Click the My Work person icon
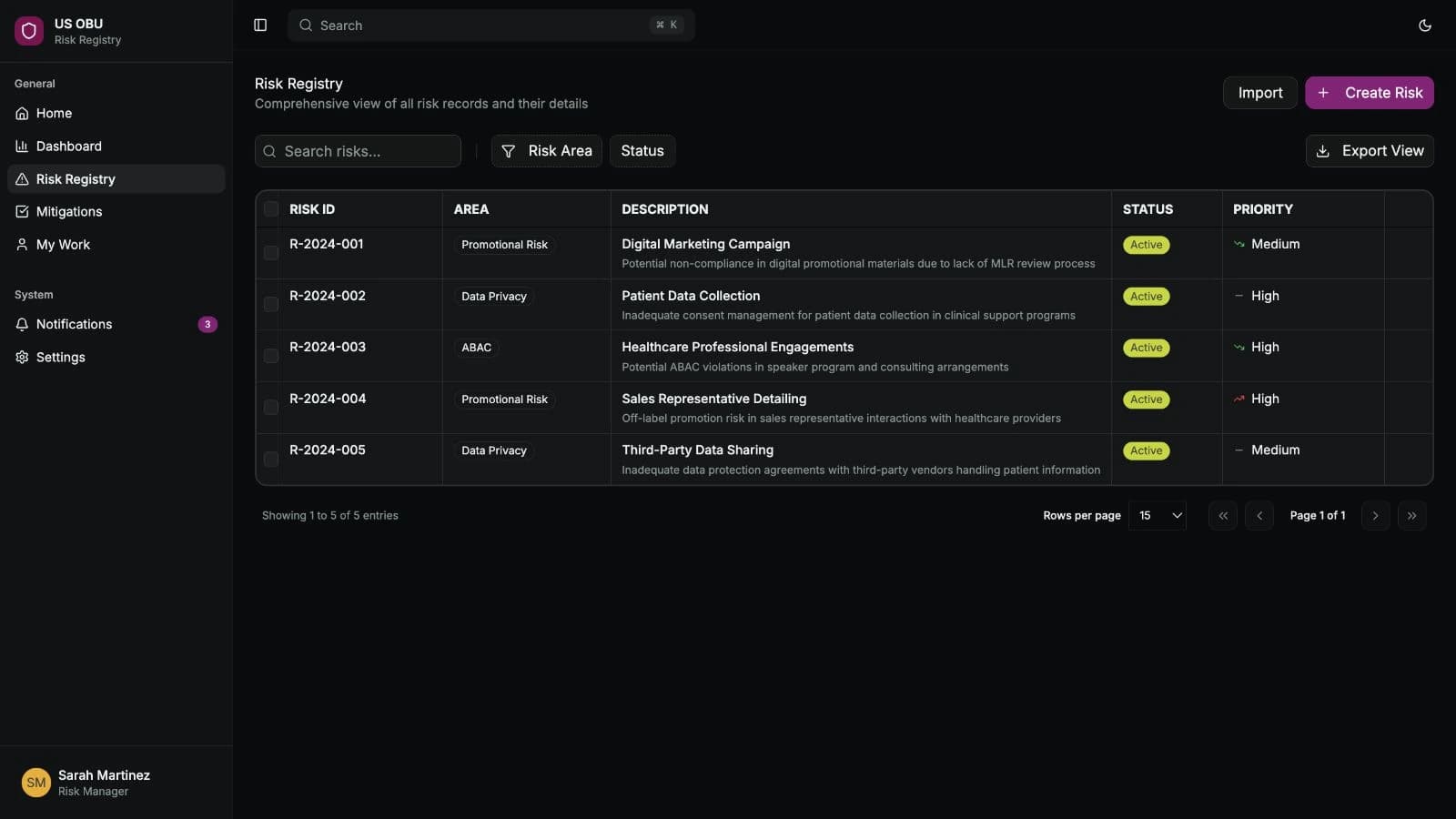The width and height of the screenshot is (1456, 819). pos(22,245)
